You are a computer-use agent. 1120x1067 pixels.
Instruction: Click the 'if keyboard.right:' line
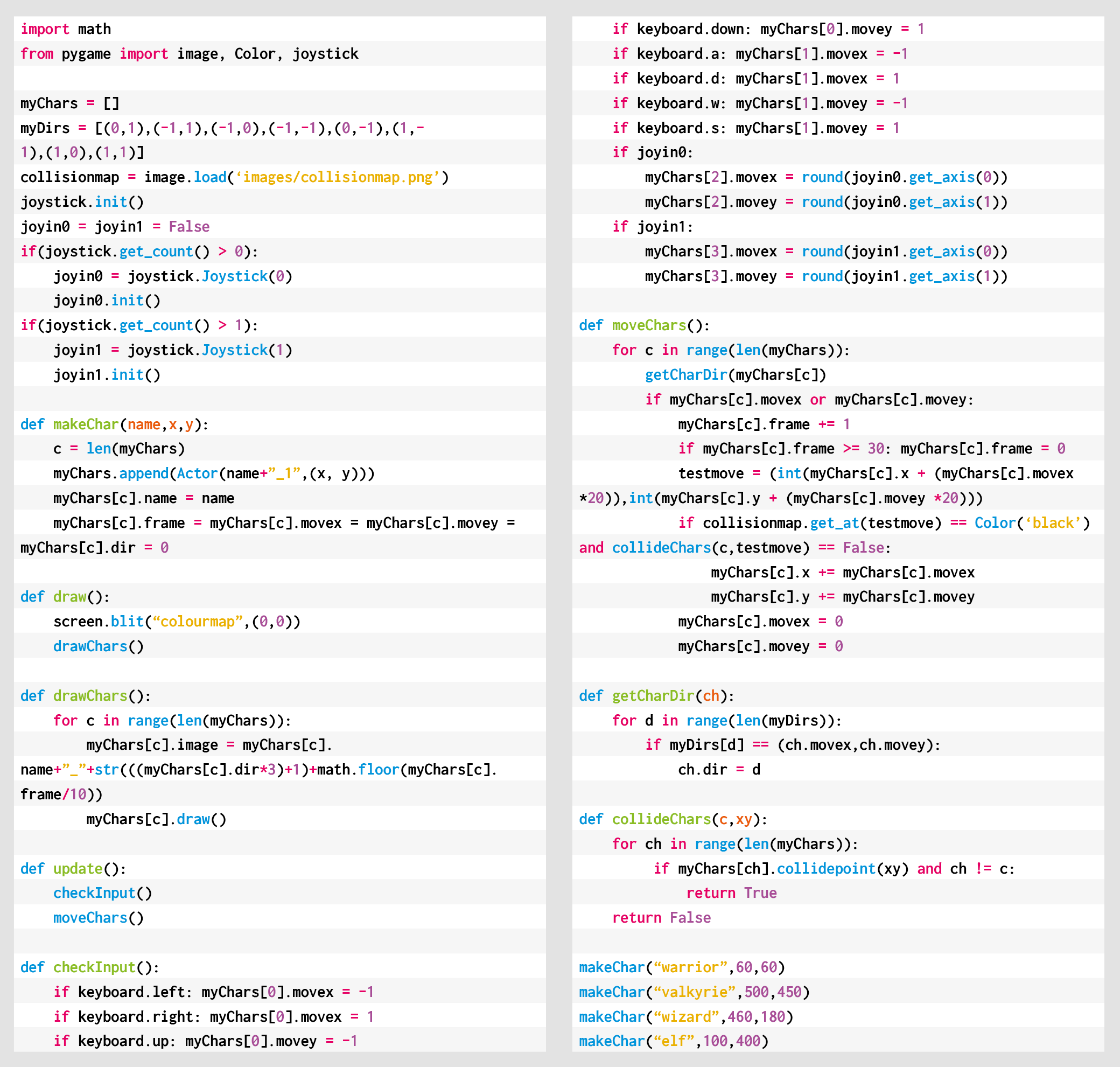click(213, 1017)
